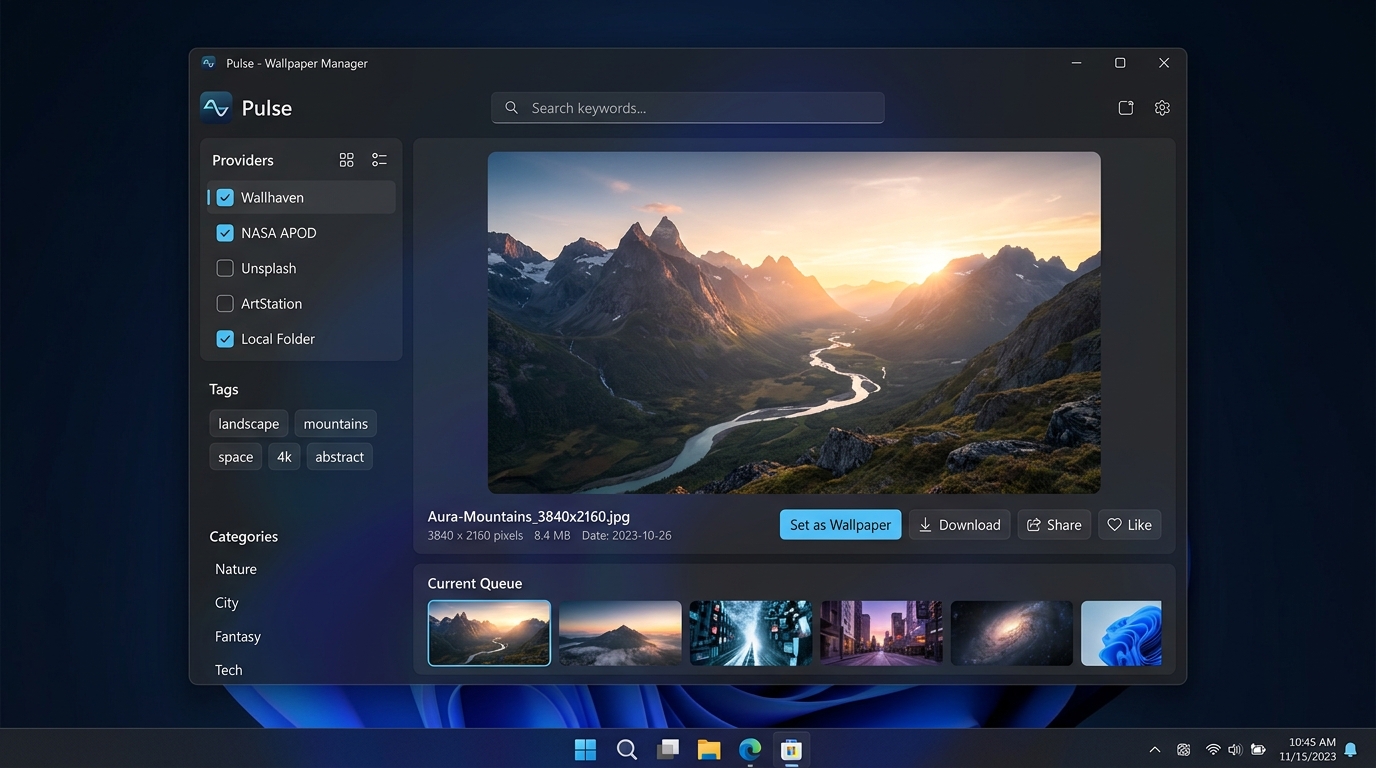Viewport: 1376px width, 768px height.
Task: Select the Windows bloom queue thumbnail
Action: tap(1121, 633)
